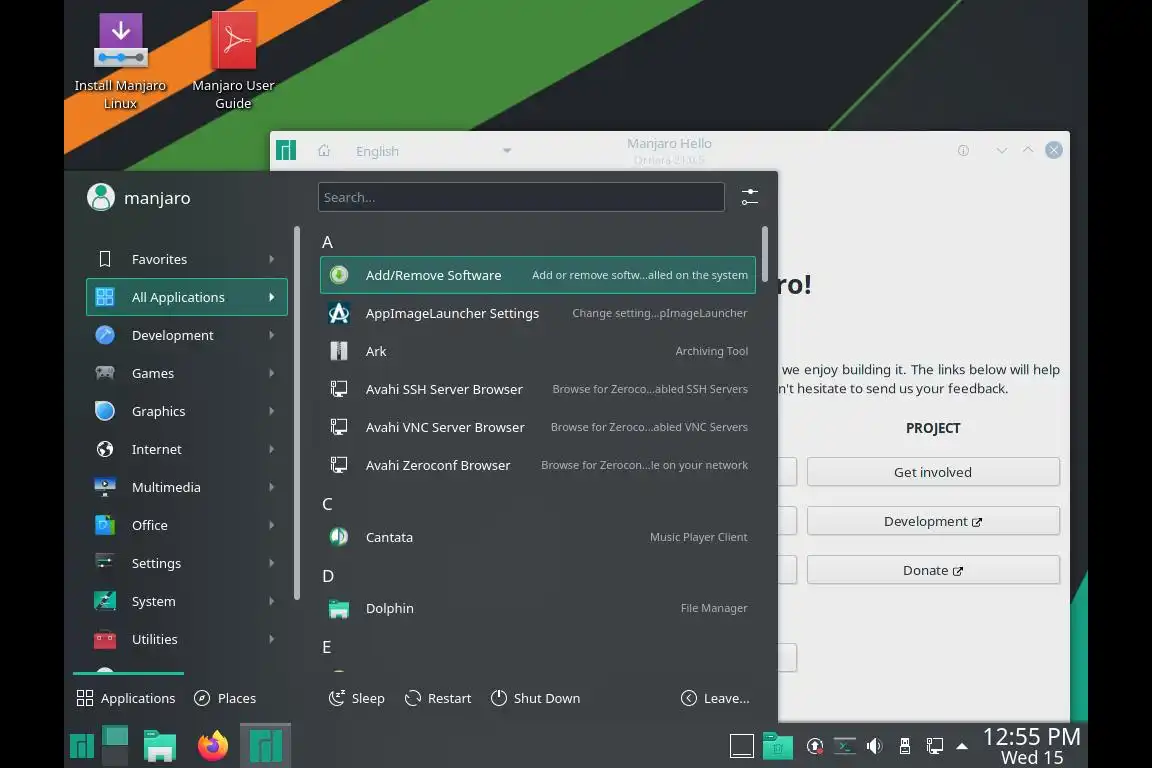Click the removable devices tray icon
Viewport: 1152px width, 768px height.
[905, 747]
